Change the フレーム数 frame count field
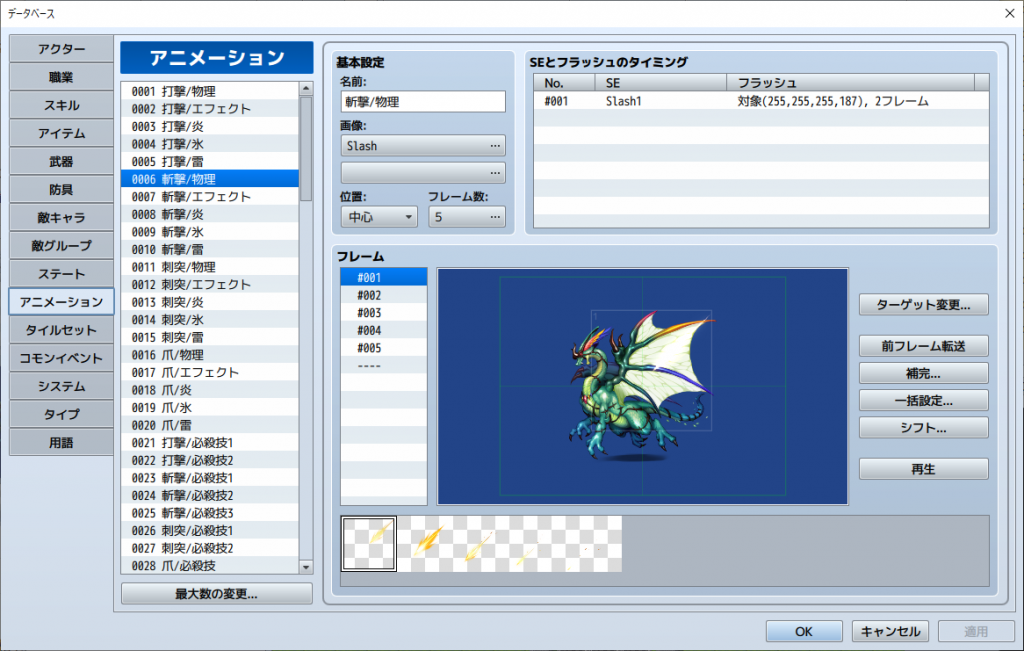 coord(466,217)
